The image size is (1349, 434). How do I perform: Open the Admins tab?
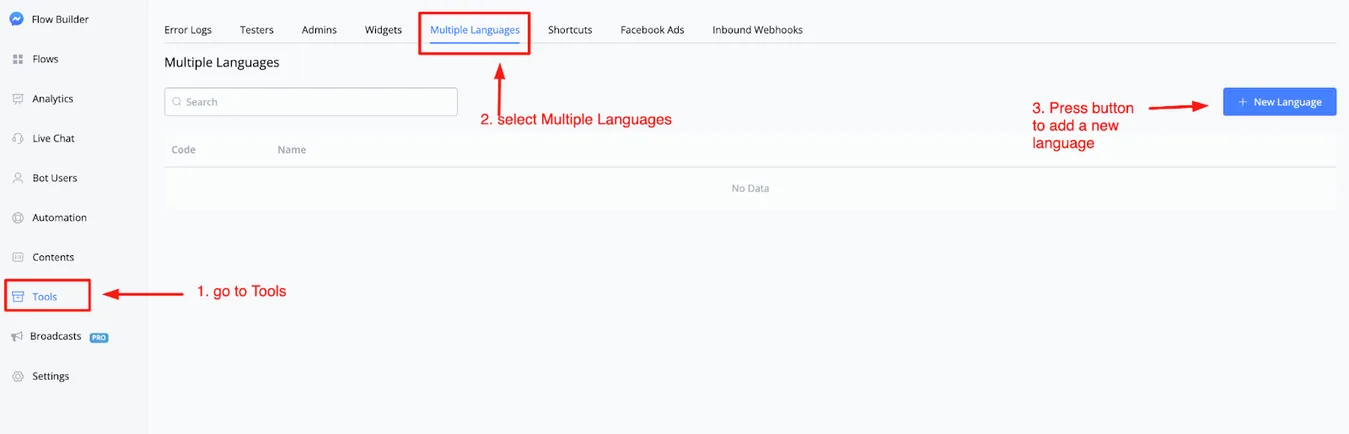pos(319,30)
